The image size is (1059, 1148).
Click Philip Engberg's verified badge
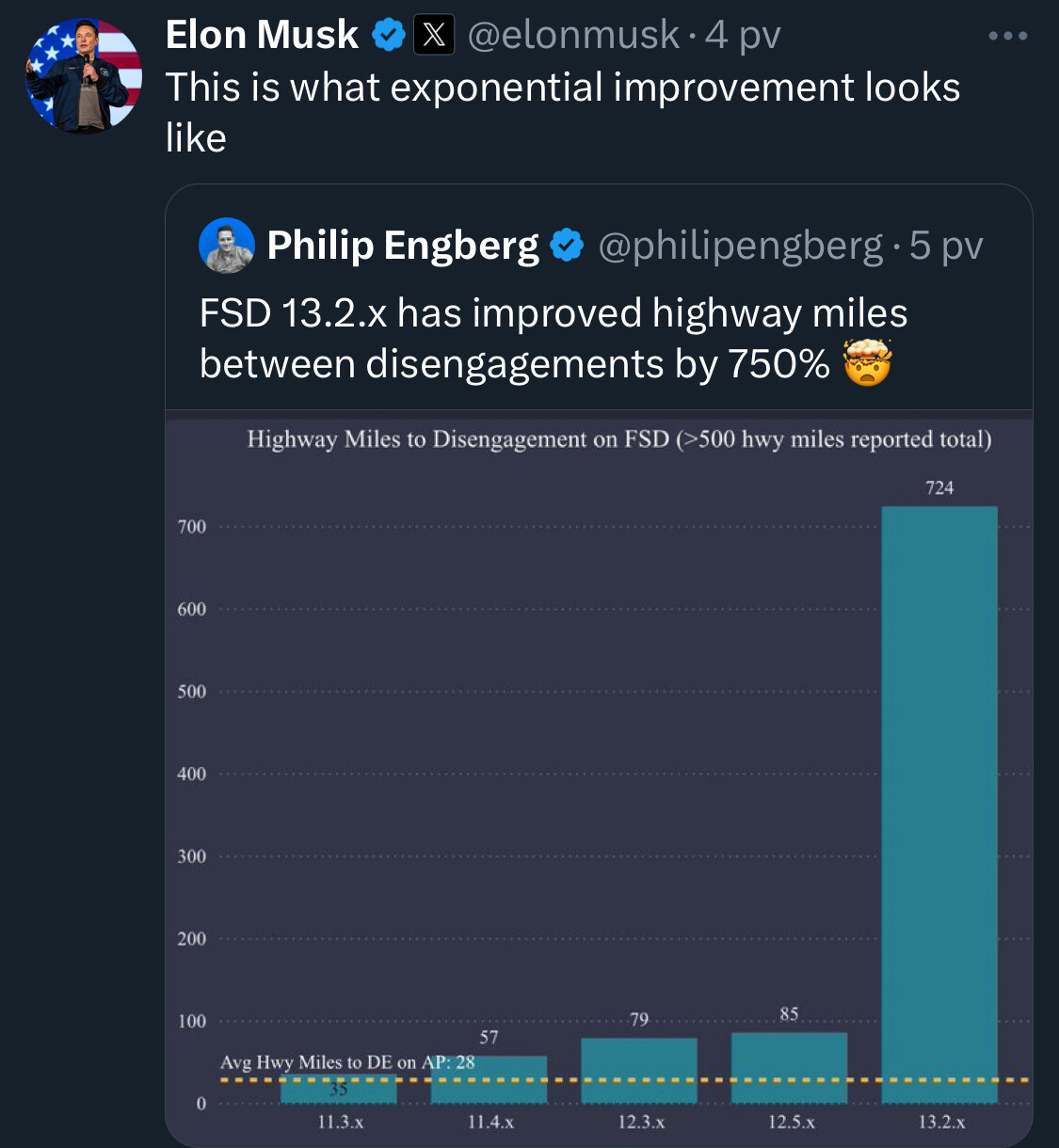click(x=567, y=246)
